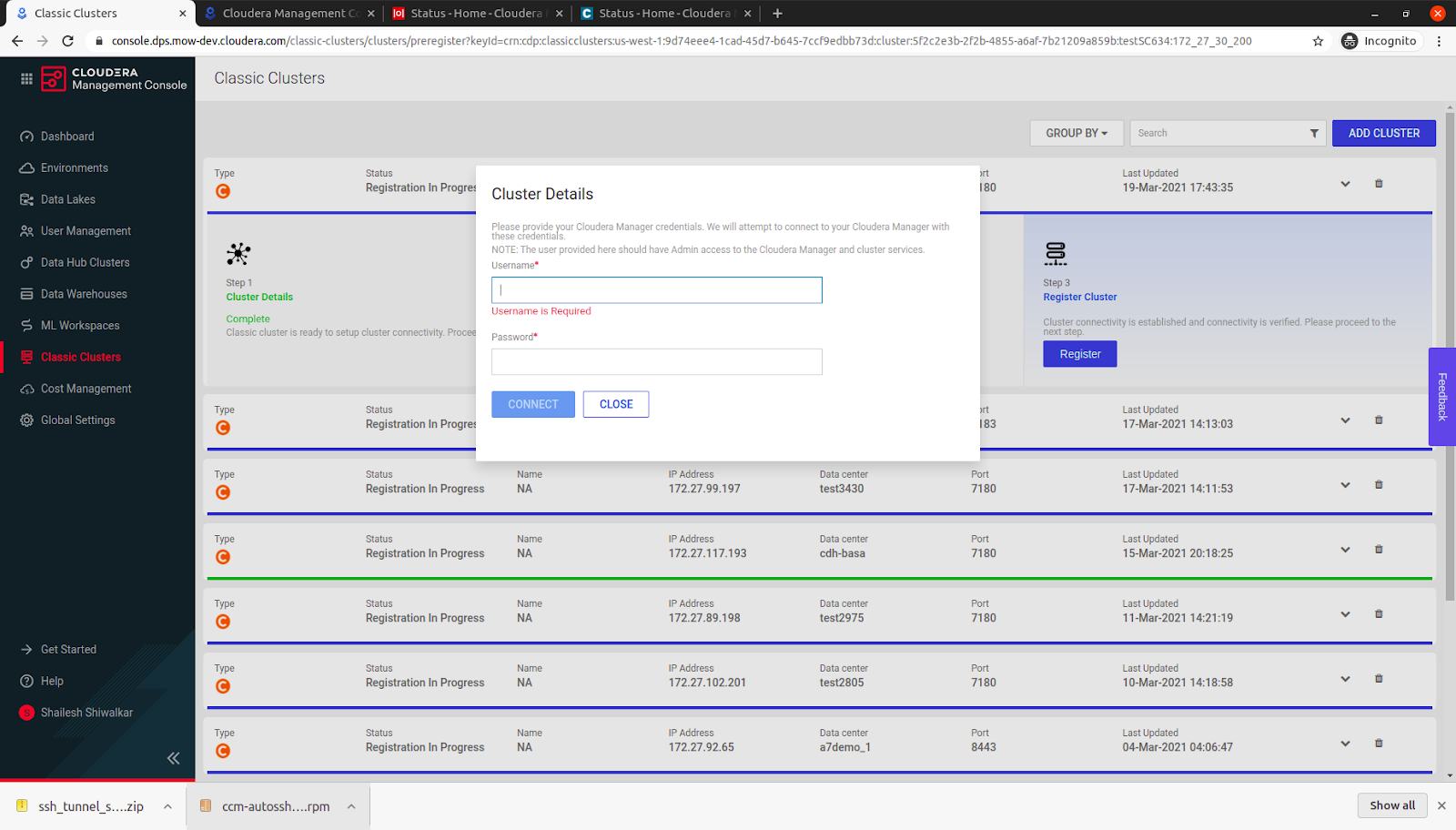Viewport: 1456px width, 830px height.
Task: Click the CONNECT button in Cluster Details
Action: click(x=532, y=403)
